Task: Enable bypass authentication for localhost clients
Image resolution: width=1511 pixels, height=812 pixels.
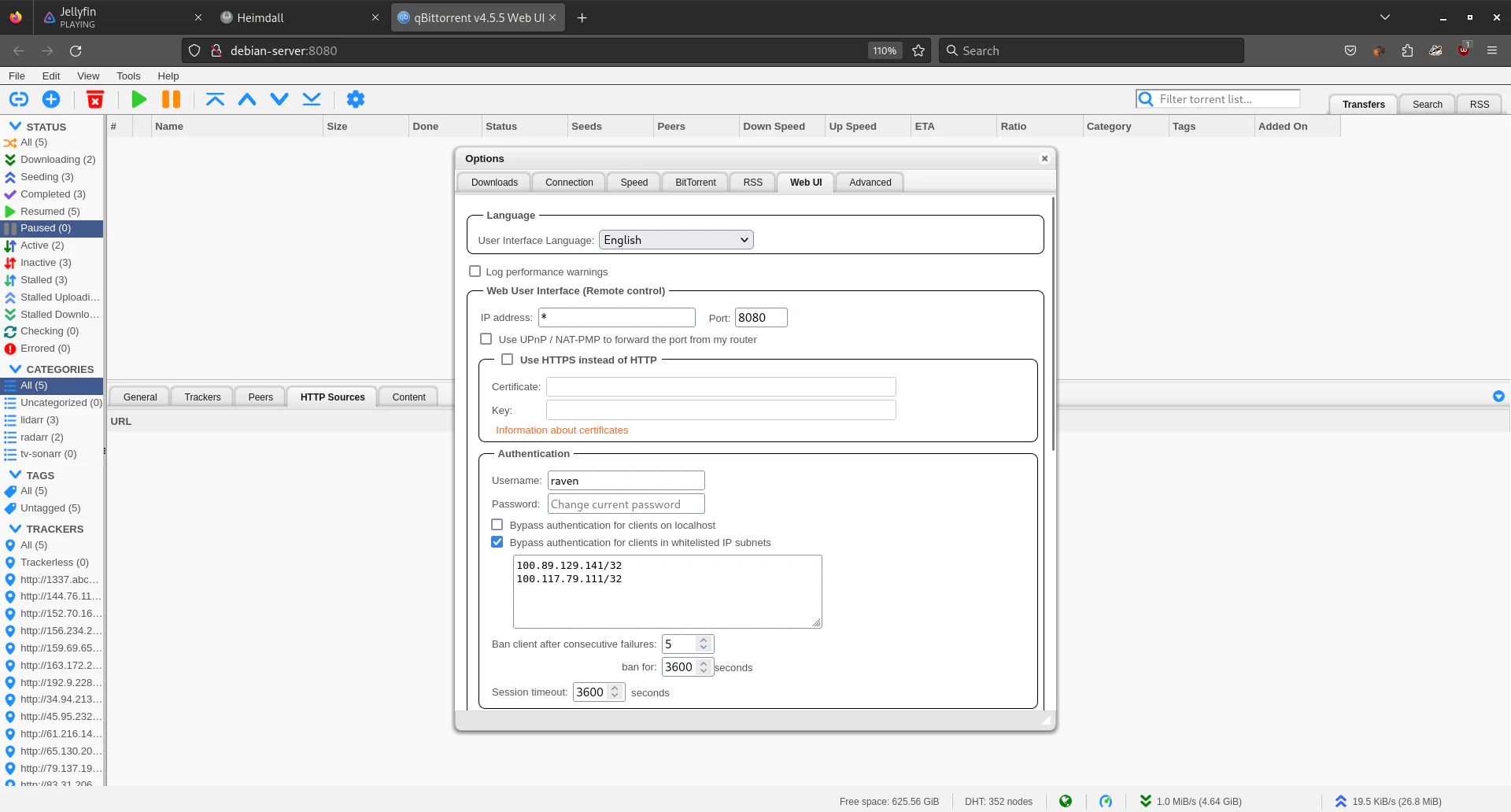Action: tap(497, 525)
